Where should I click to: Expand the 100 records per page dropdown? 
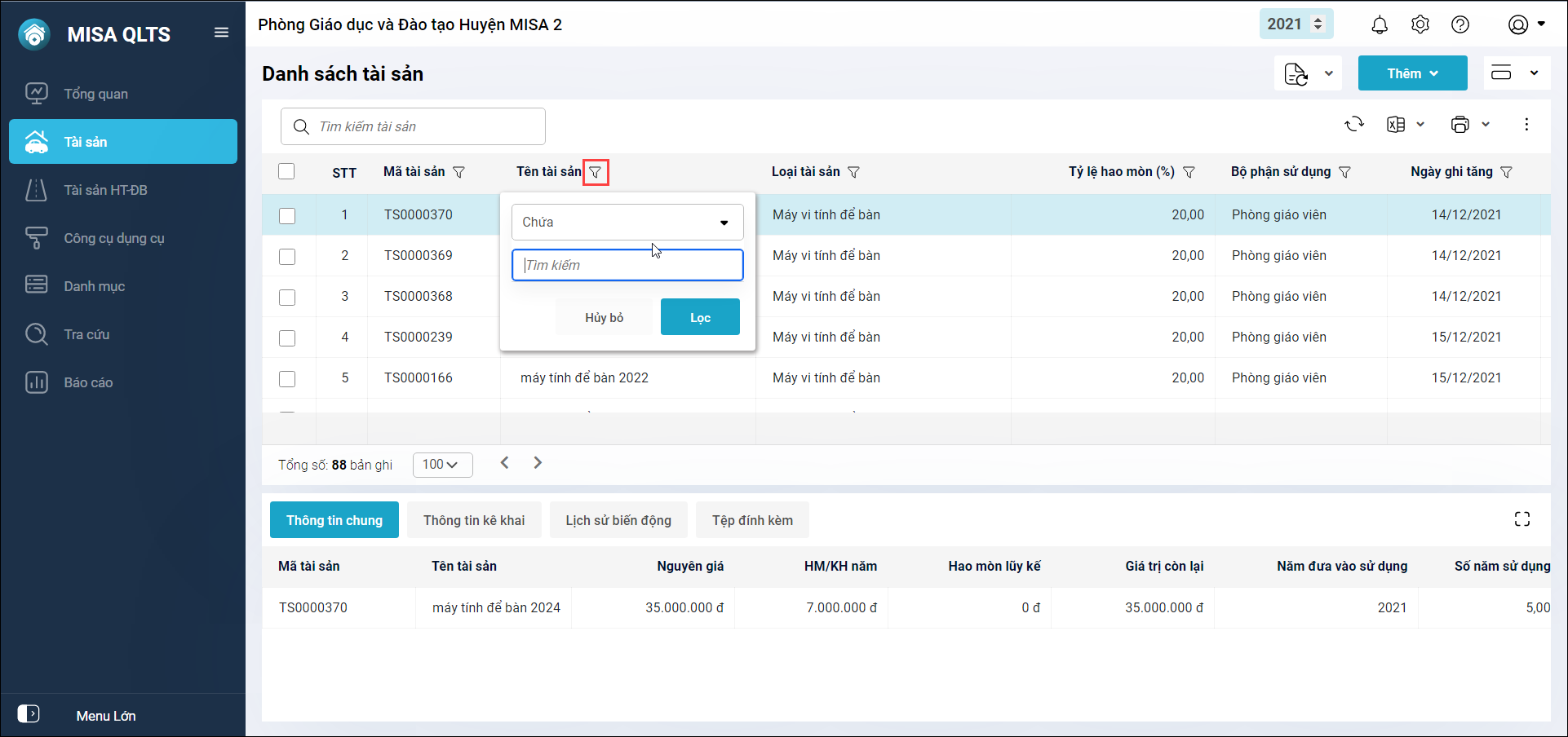click(442, 465)
